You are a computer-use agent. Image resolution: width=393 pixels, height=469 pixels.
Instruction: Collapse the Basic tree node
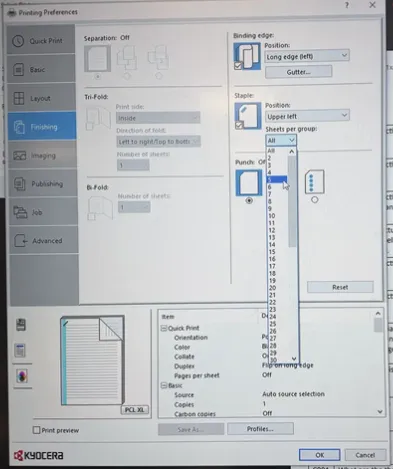pos(164,386)
